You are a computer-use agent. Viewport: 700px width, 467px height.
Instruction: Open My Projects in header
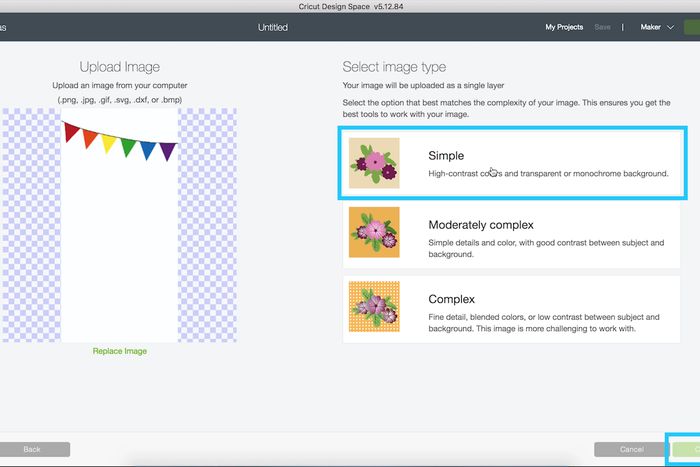coord(564,27)
